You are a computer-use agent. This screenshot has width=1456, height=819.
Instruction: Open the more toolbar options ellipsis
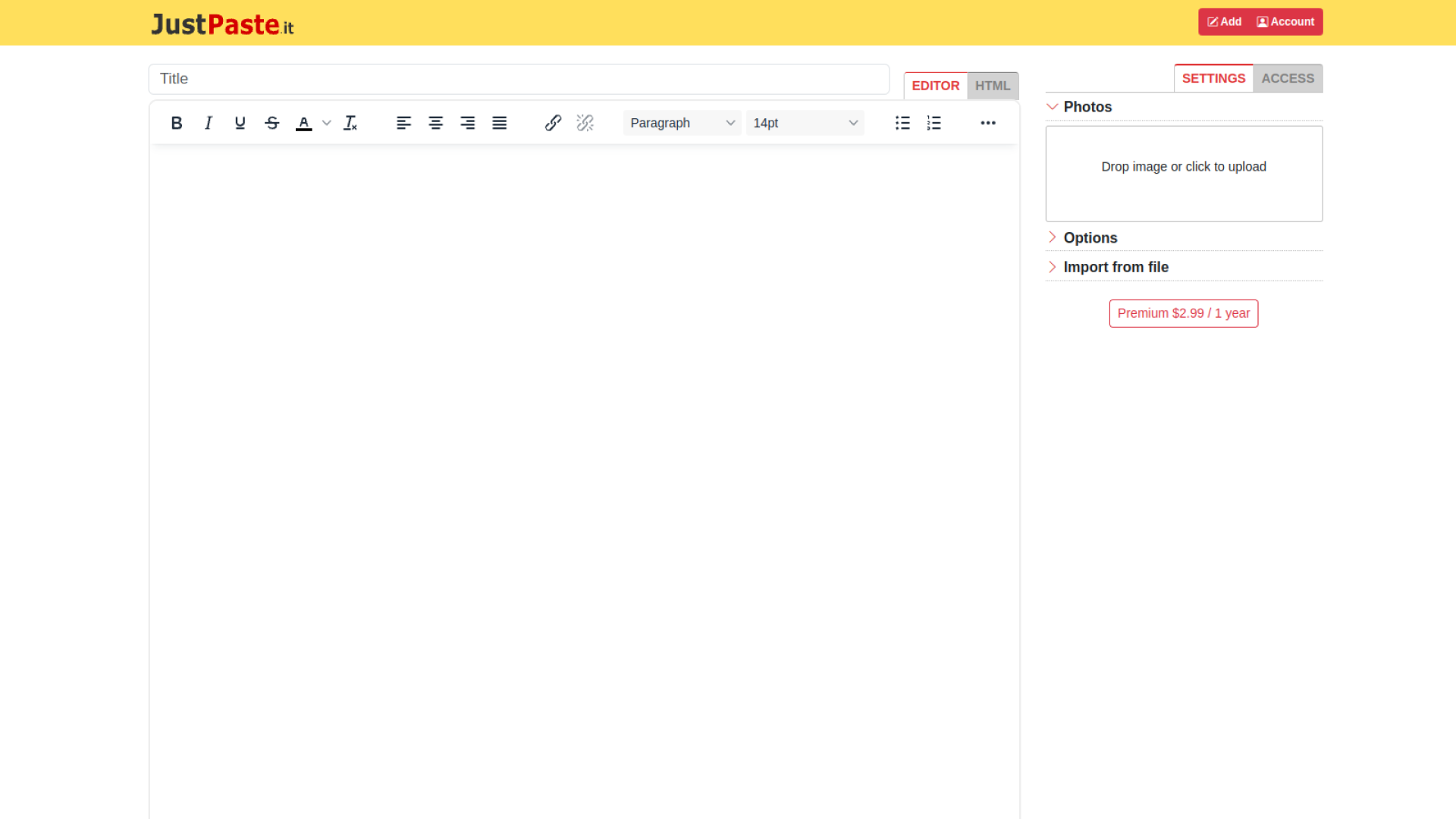(988, 123)
